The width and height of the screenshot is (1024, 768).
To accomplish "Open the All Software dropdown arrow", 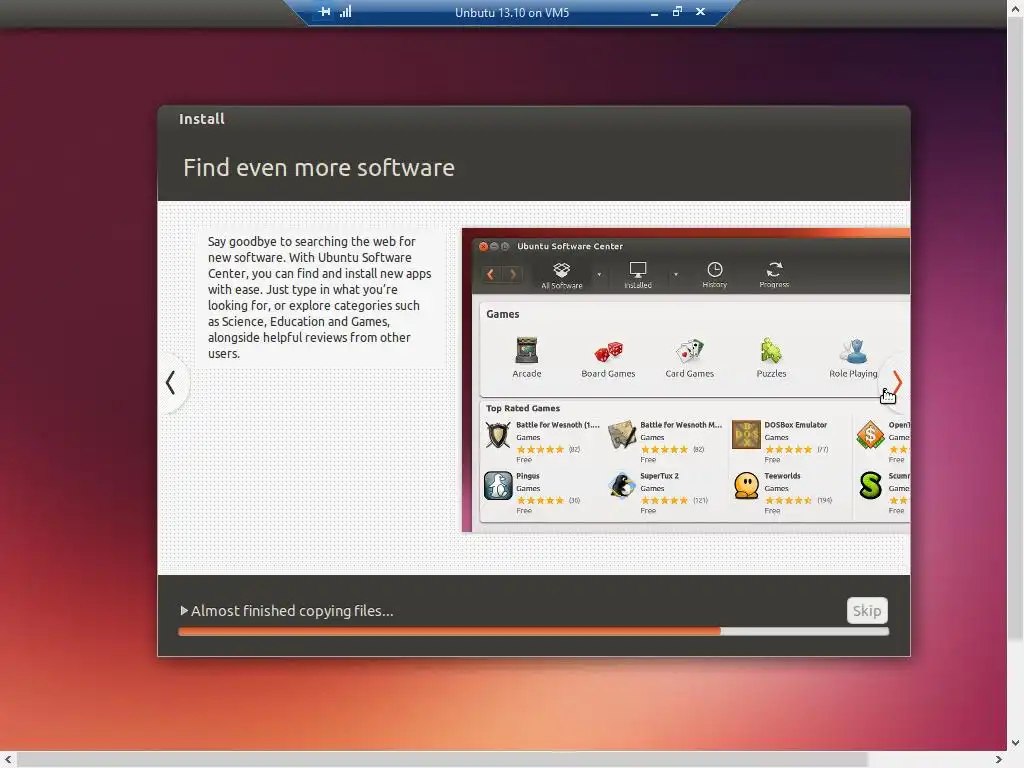I will click(x=599, y=274).
